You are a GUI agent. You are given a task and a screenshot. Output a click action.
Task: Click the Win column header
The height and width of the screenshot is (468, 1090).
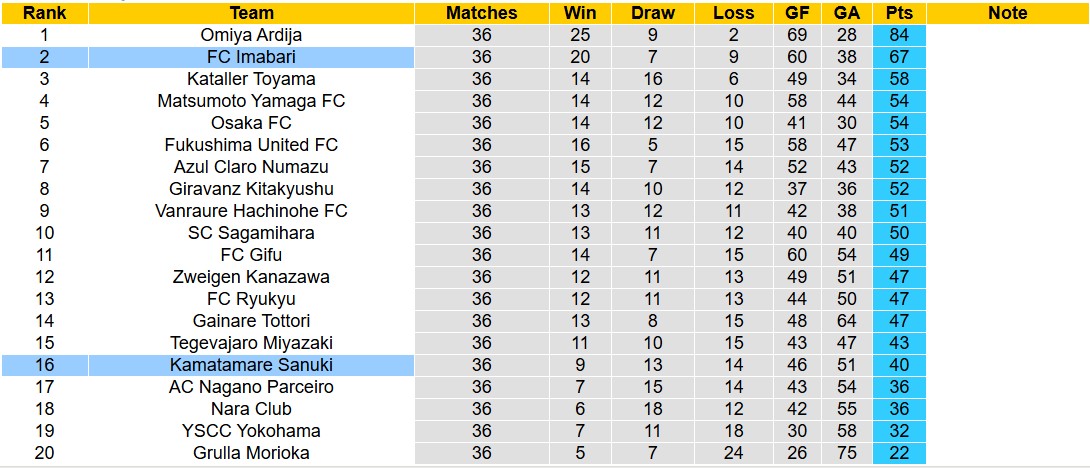click(580, 13)
